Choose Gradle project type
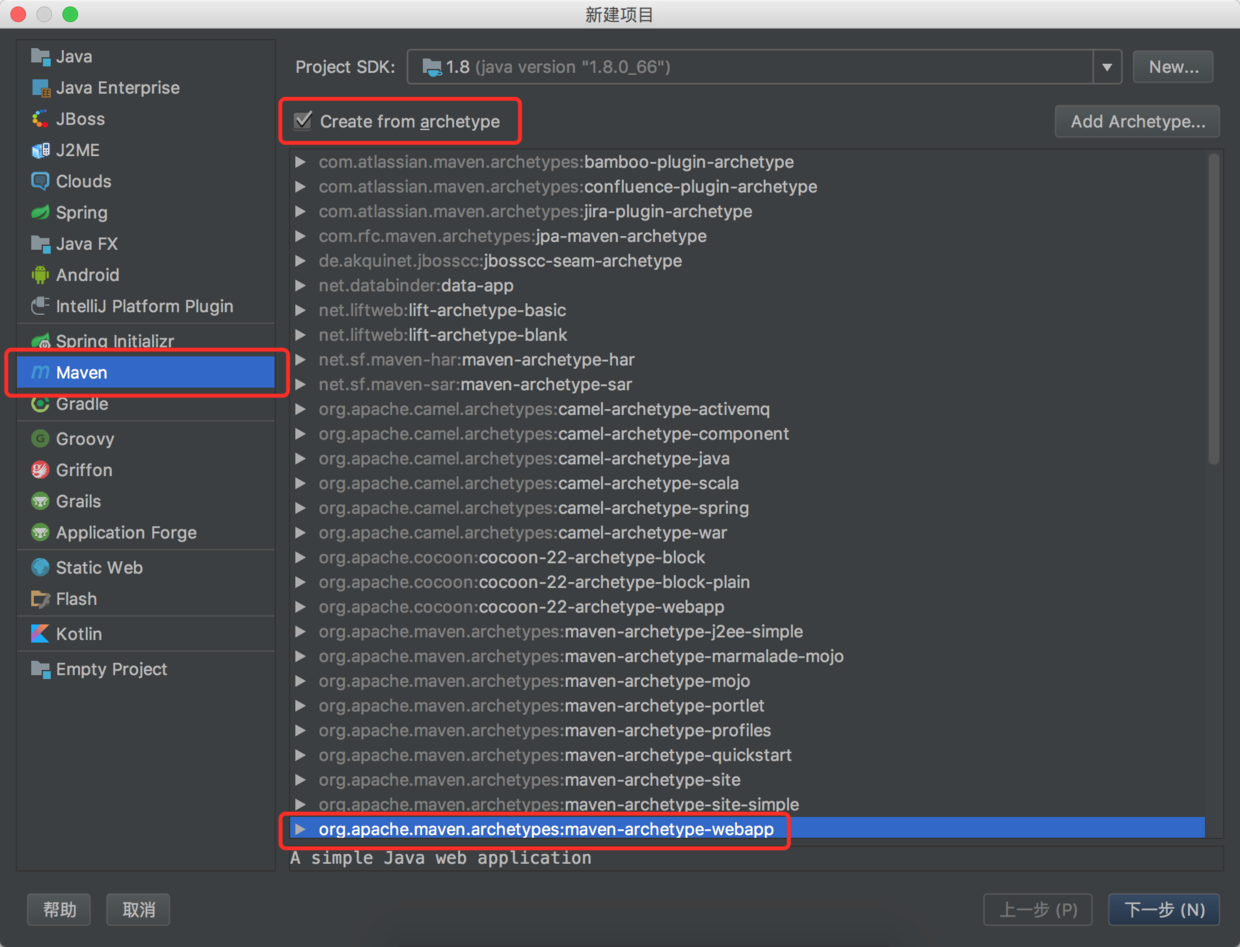The width and height of the screenshot is (1240, 947). click(x=146, y=404)
